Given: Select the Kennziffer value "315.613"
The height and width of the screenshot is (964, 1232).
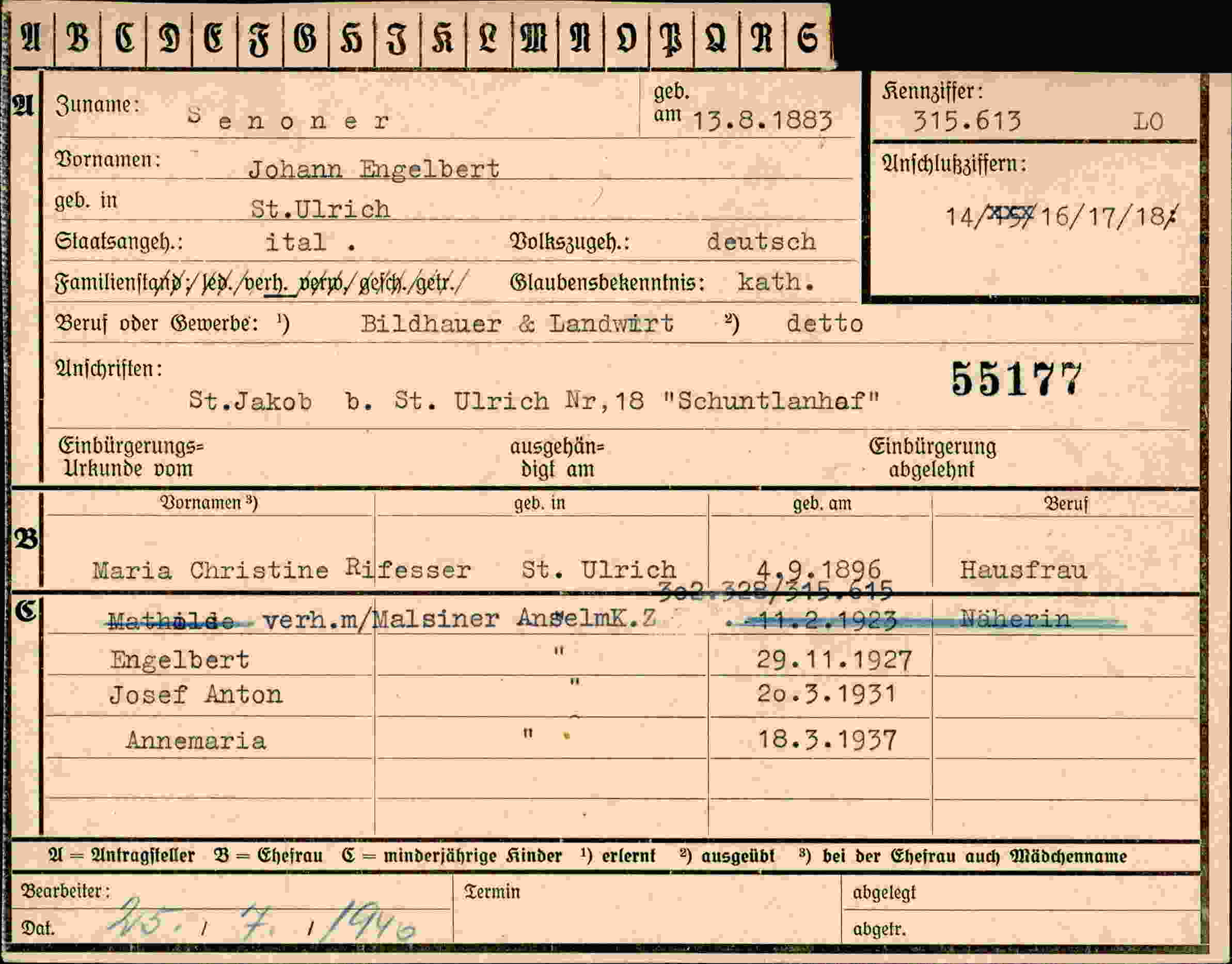Looking at the screenshot, I should point(968,121).
